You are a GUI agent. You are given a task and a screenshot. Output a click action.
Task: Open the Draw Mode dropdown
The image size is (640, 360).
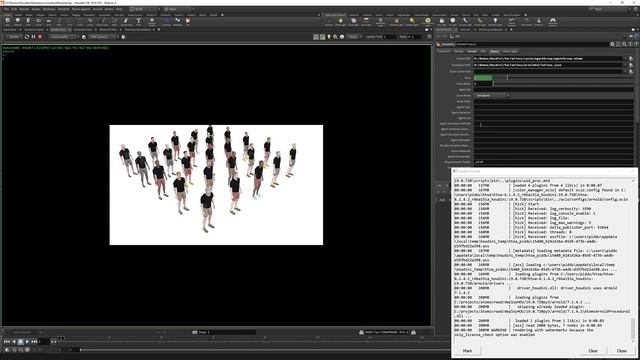492,96
